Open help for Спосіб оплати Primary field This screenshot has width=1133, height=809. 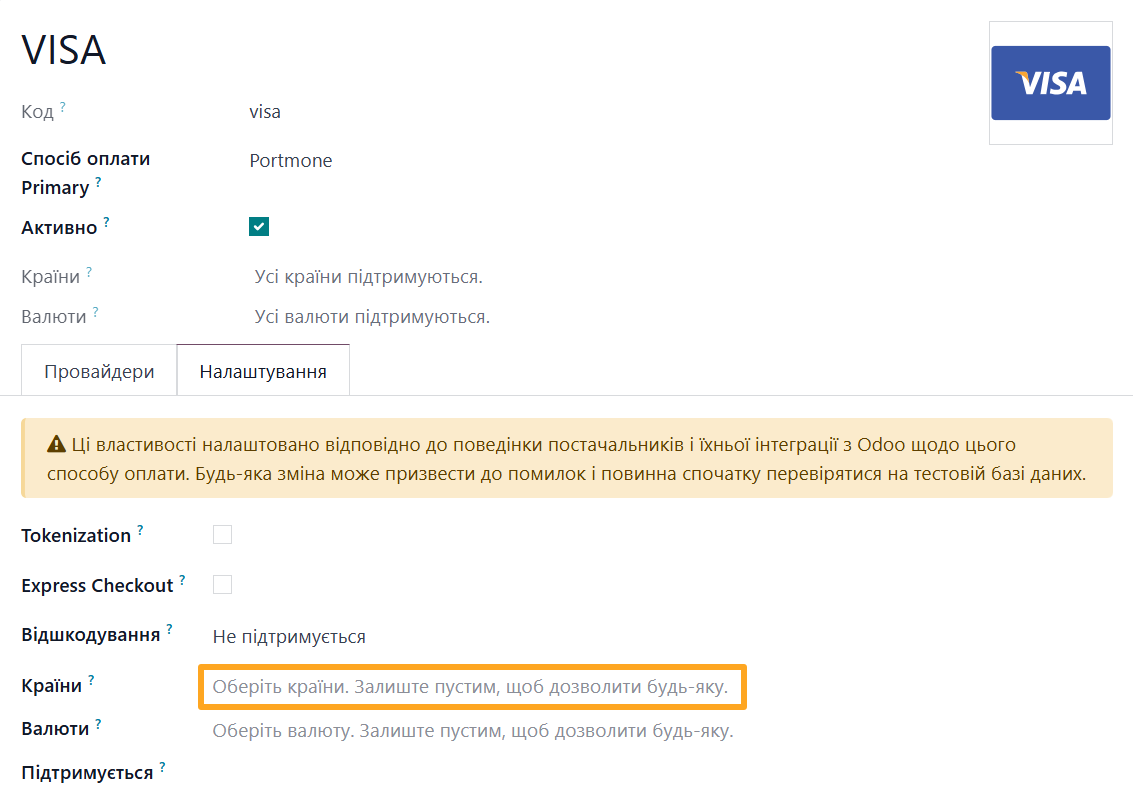pyautogui.click(x=98, y=181)
